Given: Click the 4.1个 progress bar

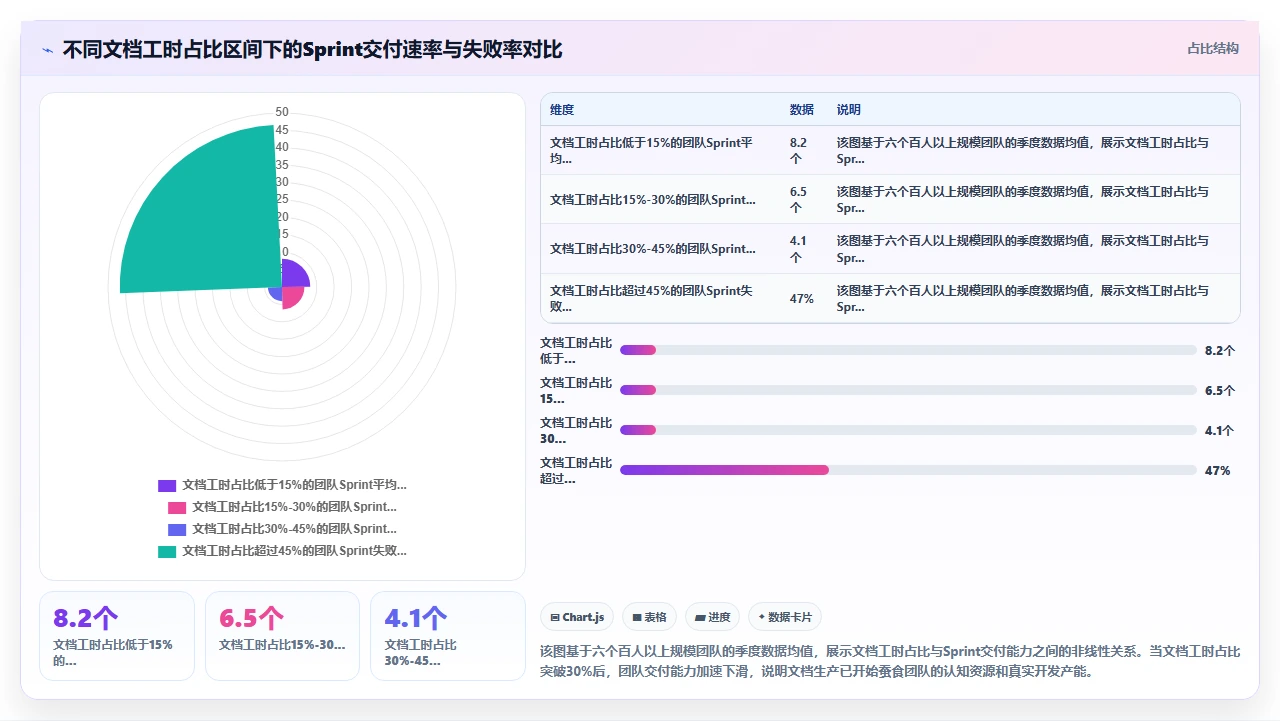Looking at the screenshot, I should point(908,430).
